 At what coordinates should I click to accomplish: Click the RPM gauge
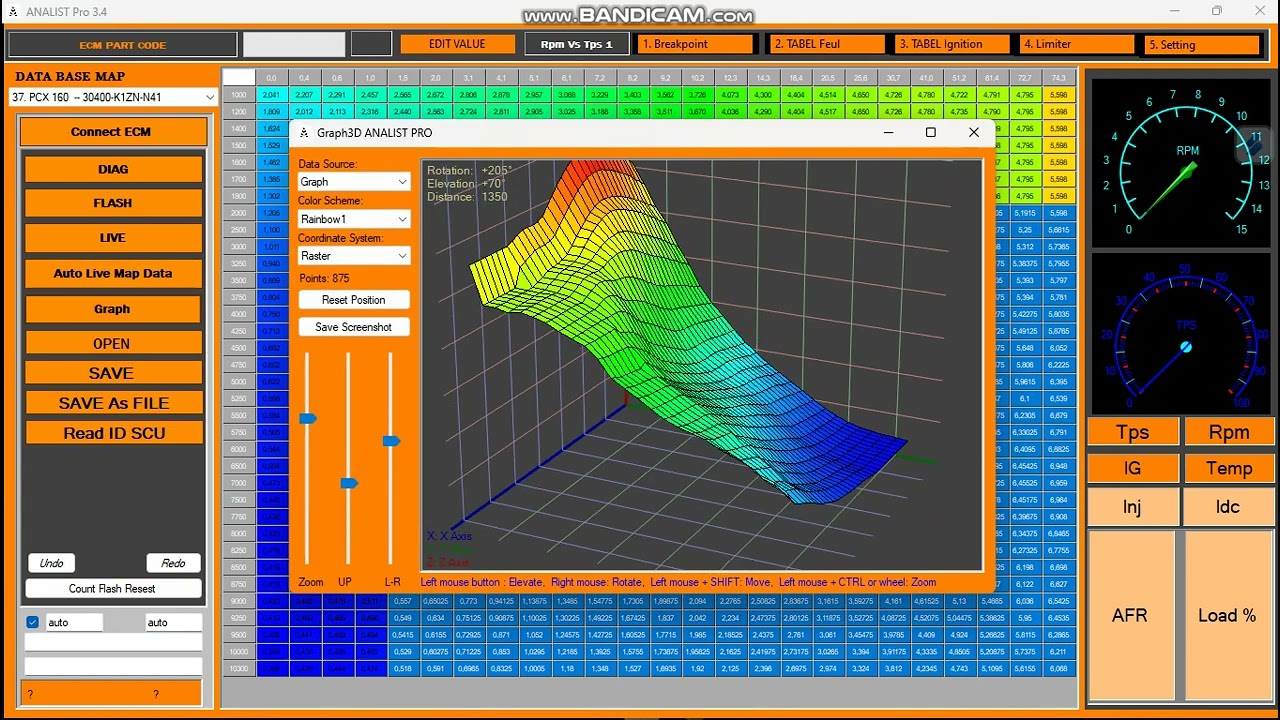pyautogui.click(x=1182, y=163)
